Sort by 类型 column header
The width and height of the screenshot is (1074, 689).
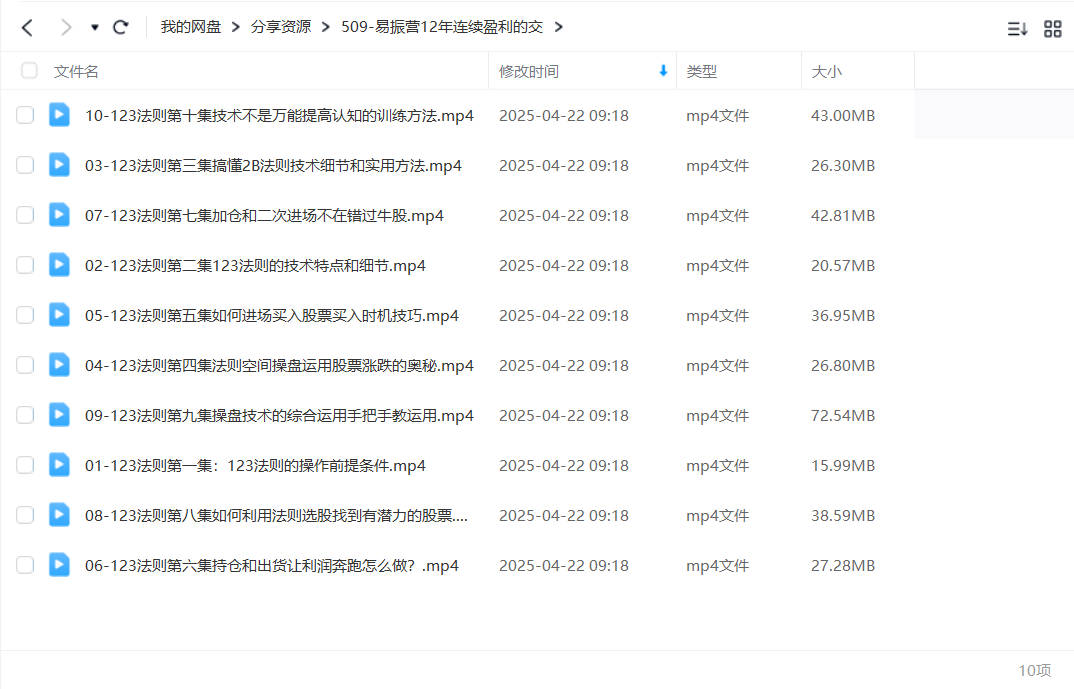(701, 71)
